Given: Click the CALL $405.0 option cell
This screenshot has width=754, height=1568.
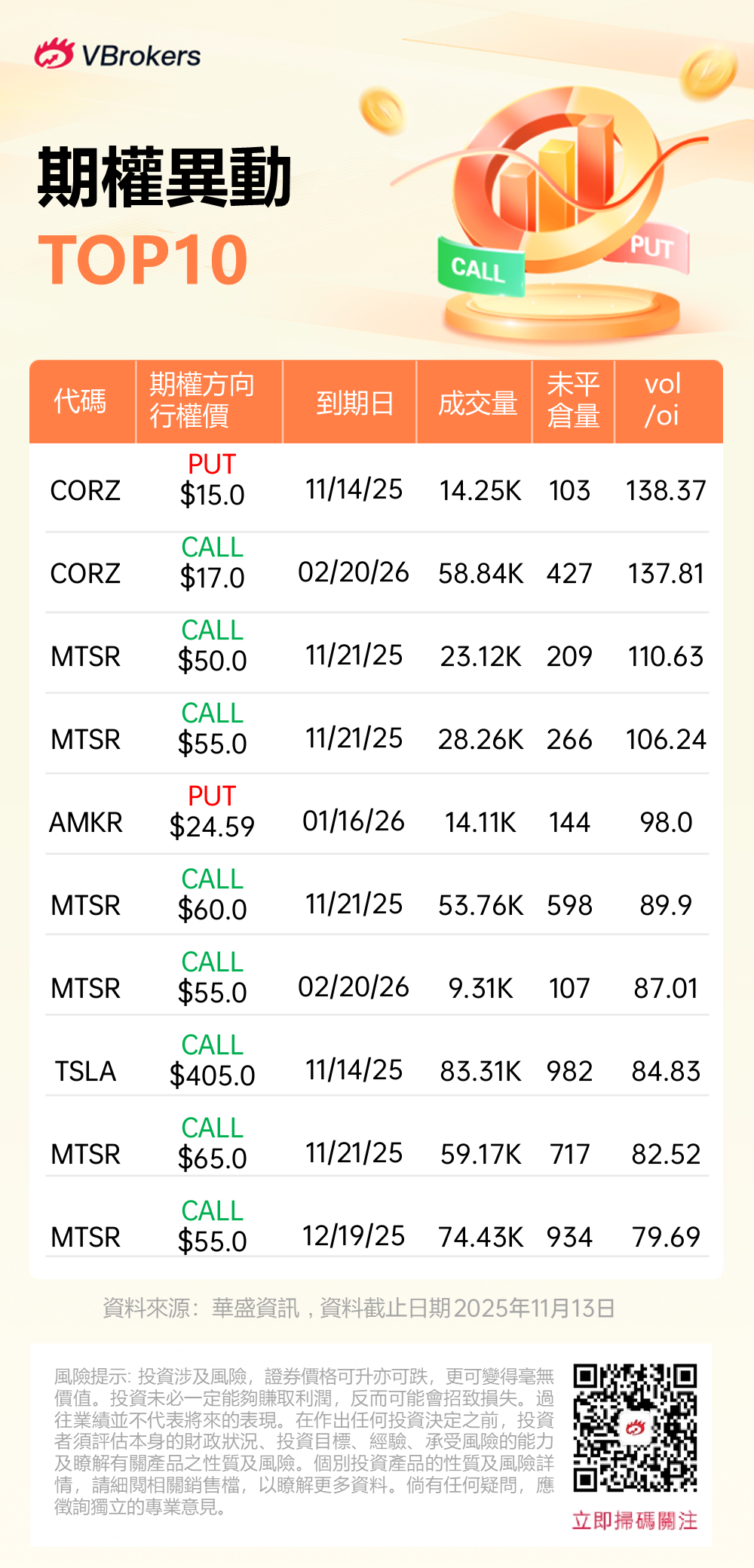Looking at the screenshot, I should coord(212,1060).
